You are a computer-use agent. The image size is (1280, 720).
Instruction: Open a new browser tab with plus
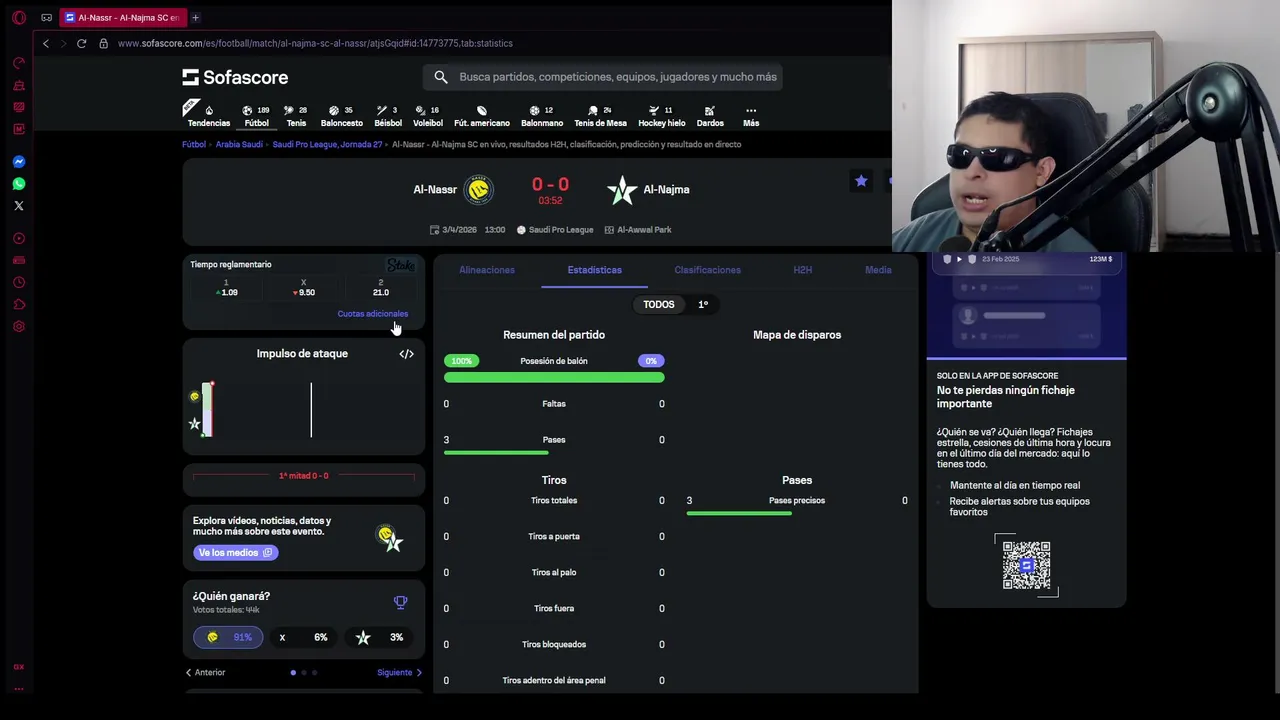[x=195, y=18]
